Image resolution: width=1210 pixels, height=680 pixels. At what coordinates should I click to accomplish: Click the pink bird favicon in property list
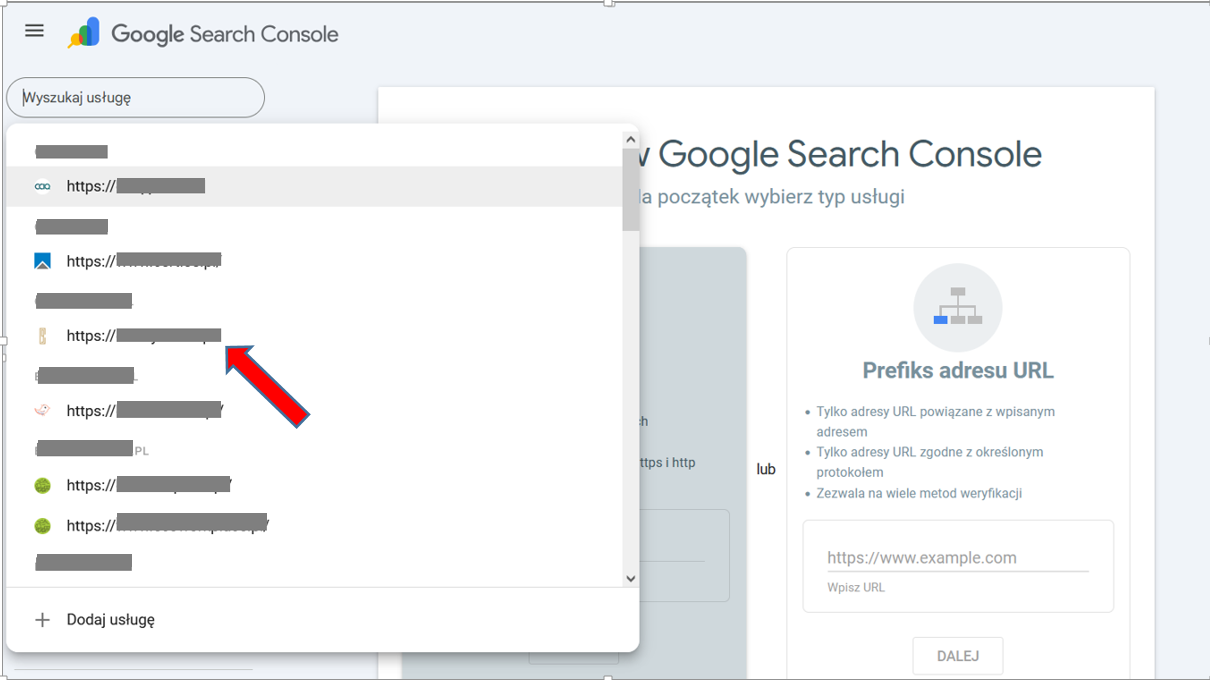[42, 410]
